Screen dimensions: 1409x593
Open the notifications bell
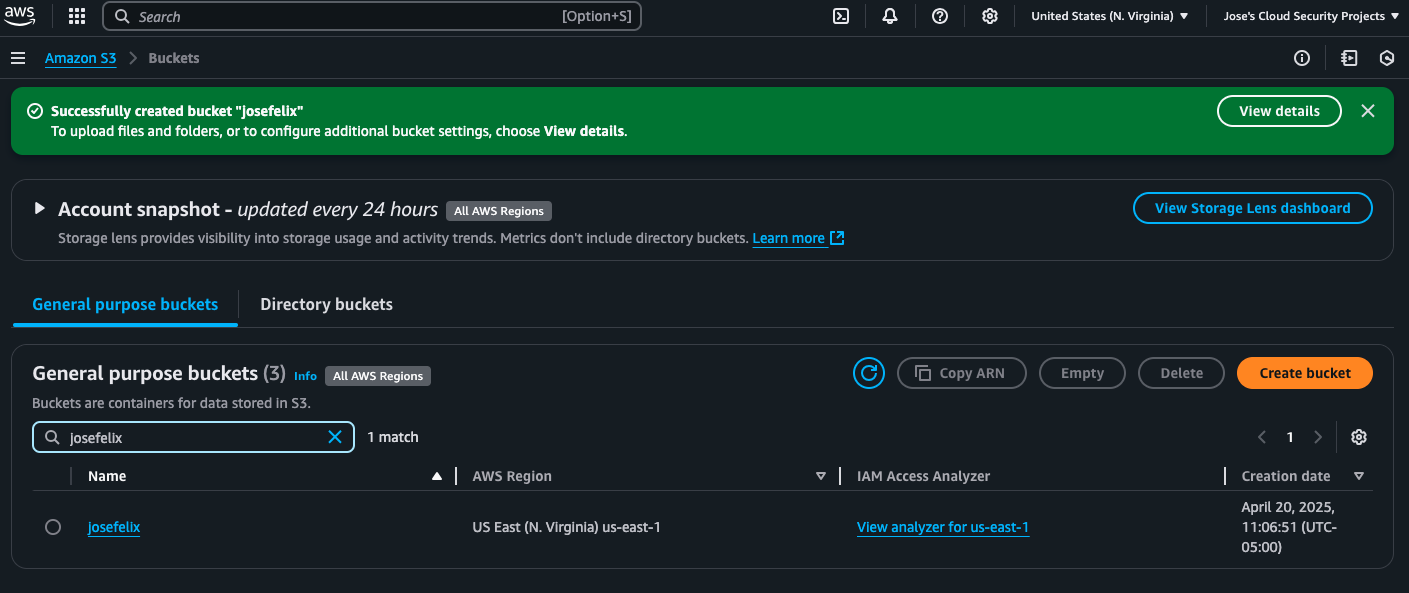[x=890, y=16]
